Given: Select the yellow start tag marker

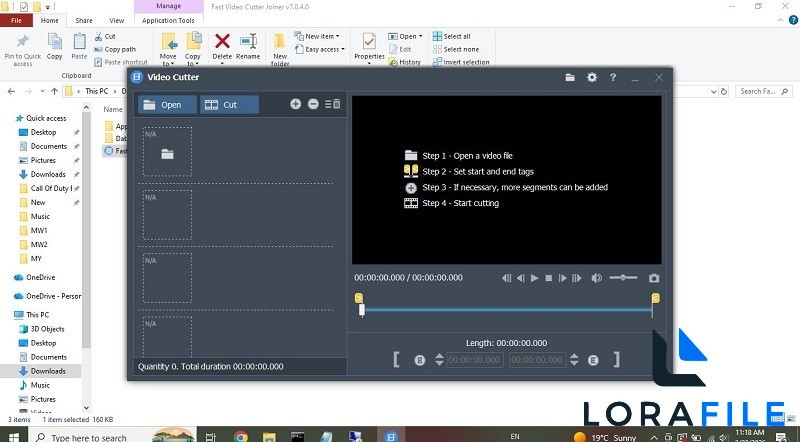Looking at the screenshot, I should click(359, 298).
